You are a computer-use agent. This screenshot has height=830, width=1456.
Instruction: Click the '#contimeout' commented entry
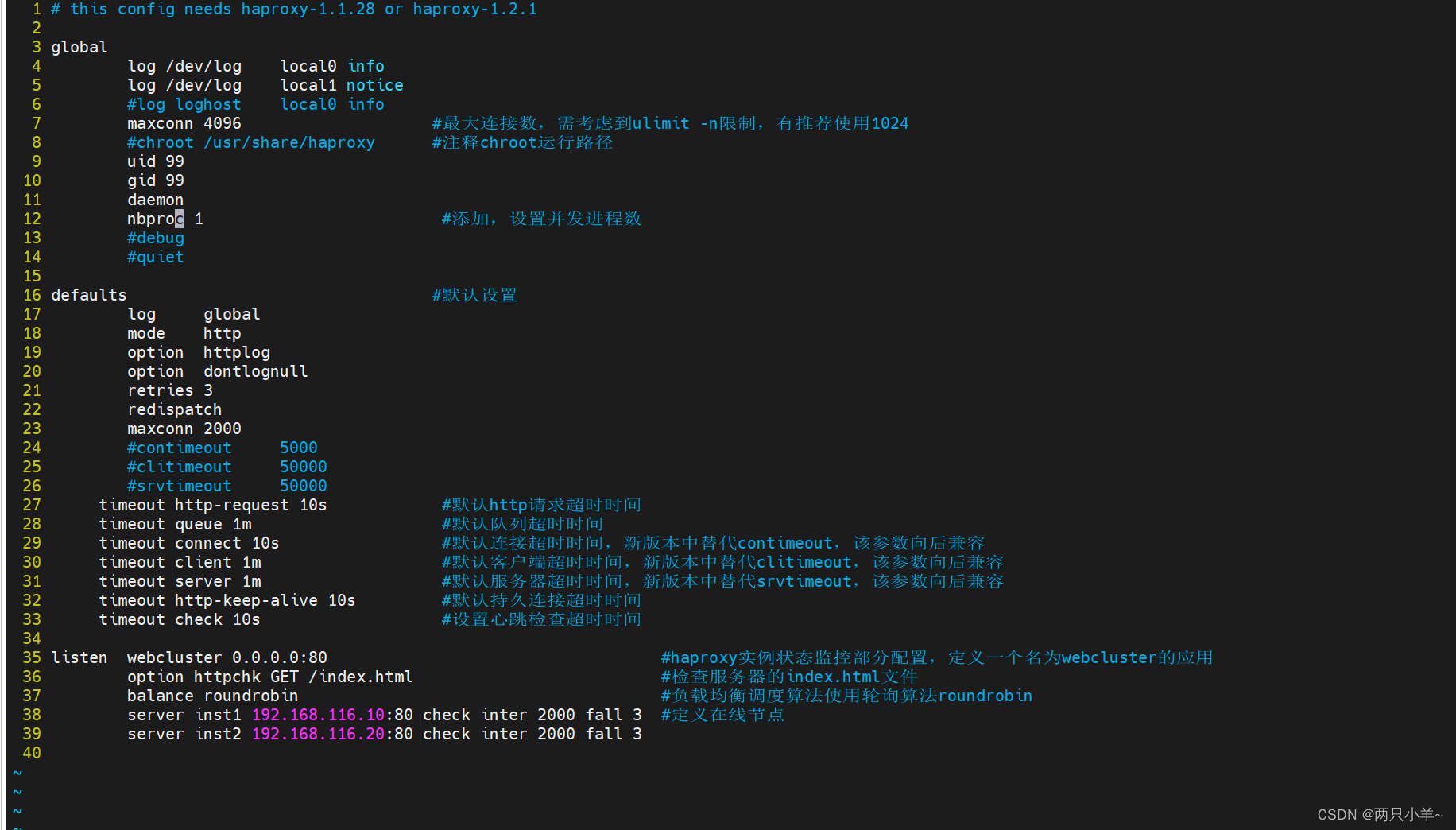click(180, 448)
